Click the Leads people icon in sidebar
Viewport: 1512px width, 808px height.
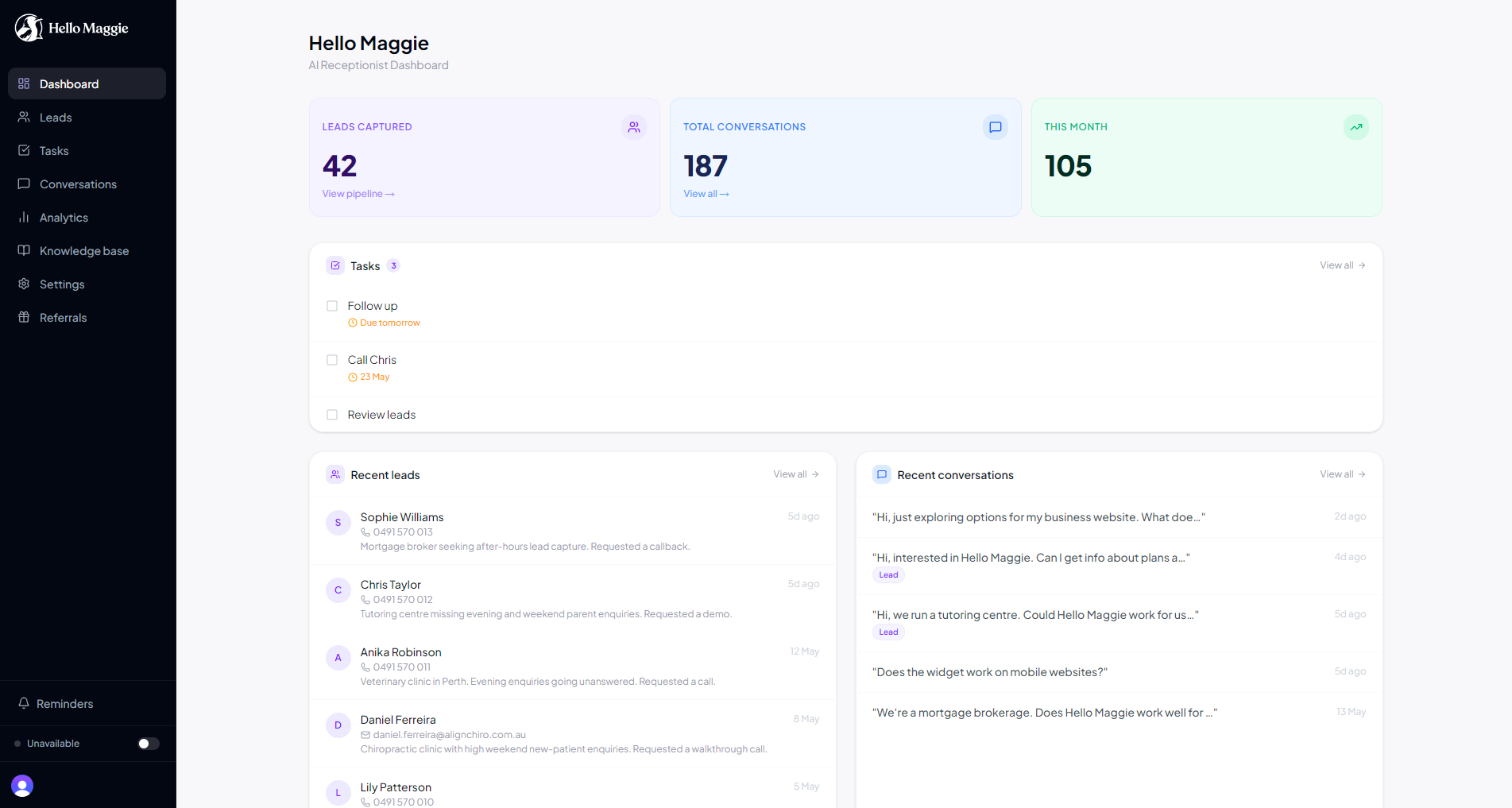coord(24,117)
